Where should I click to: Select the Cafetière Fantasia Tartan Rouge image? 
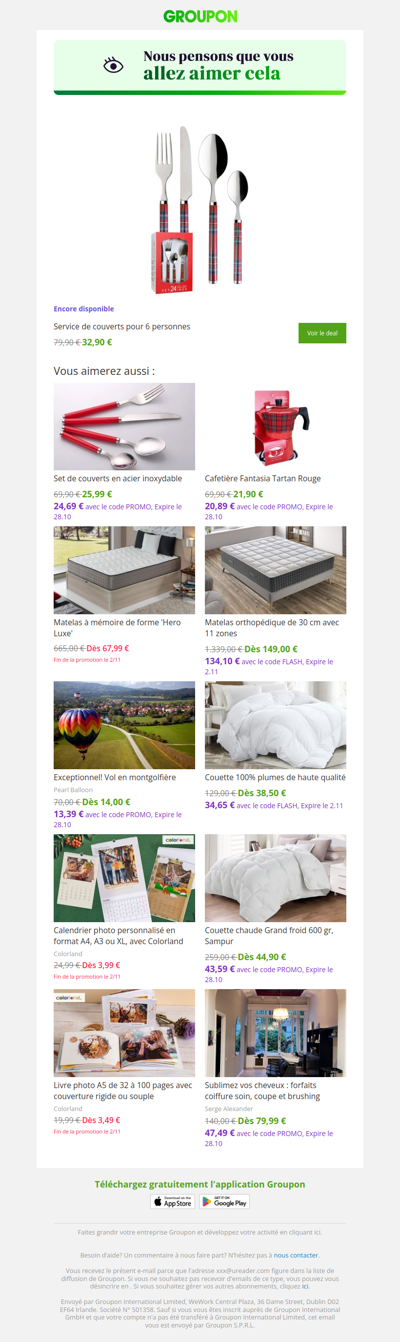(x=276, y=426)
